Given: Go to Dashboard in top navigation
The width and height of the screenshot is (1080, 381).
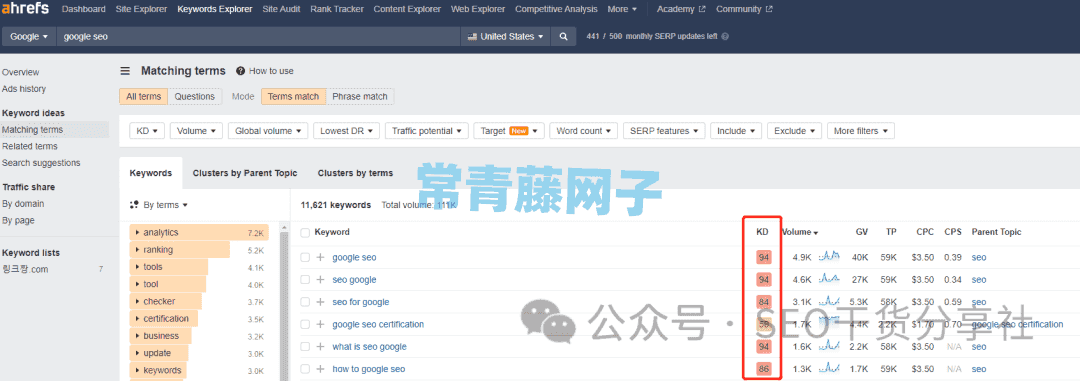Looking at the screenshot, I should (x=83, y=9).
